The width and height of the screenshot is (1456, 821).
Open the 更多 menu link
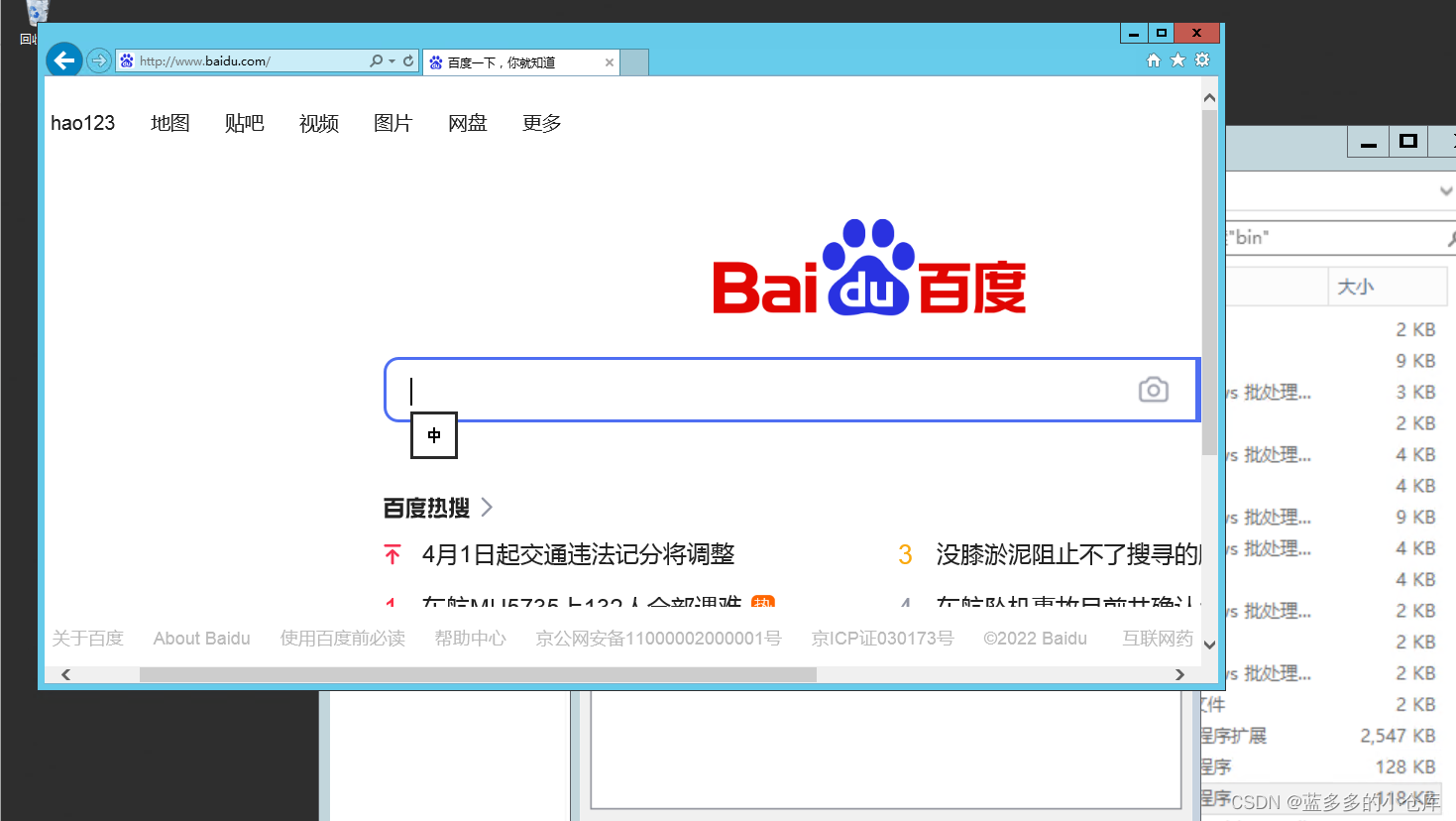click(542, 123)
